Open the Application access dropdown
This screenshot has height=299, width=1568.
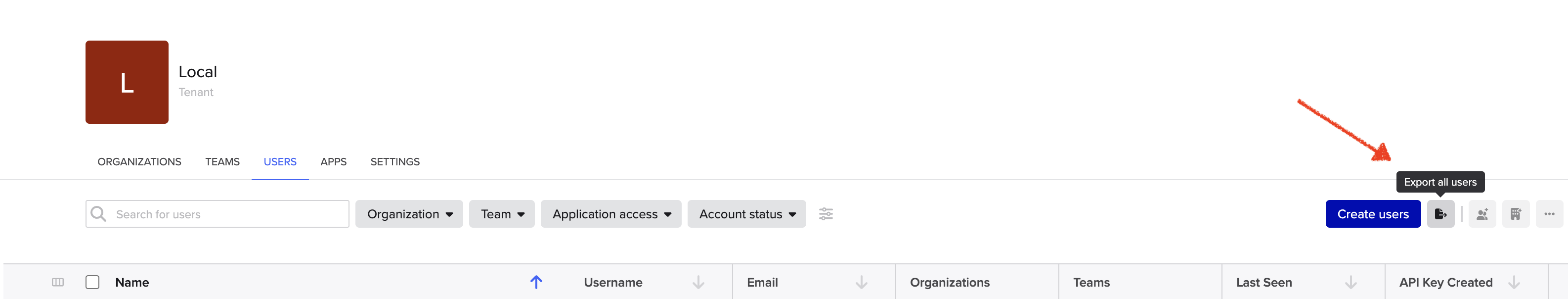pyautogui.click(x=610, y=214)
